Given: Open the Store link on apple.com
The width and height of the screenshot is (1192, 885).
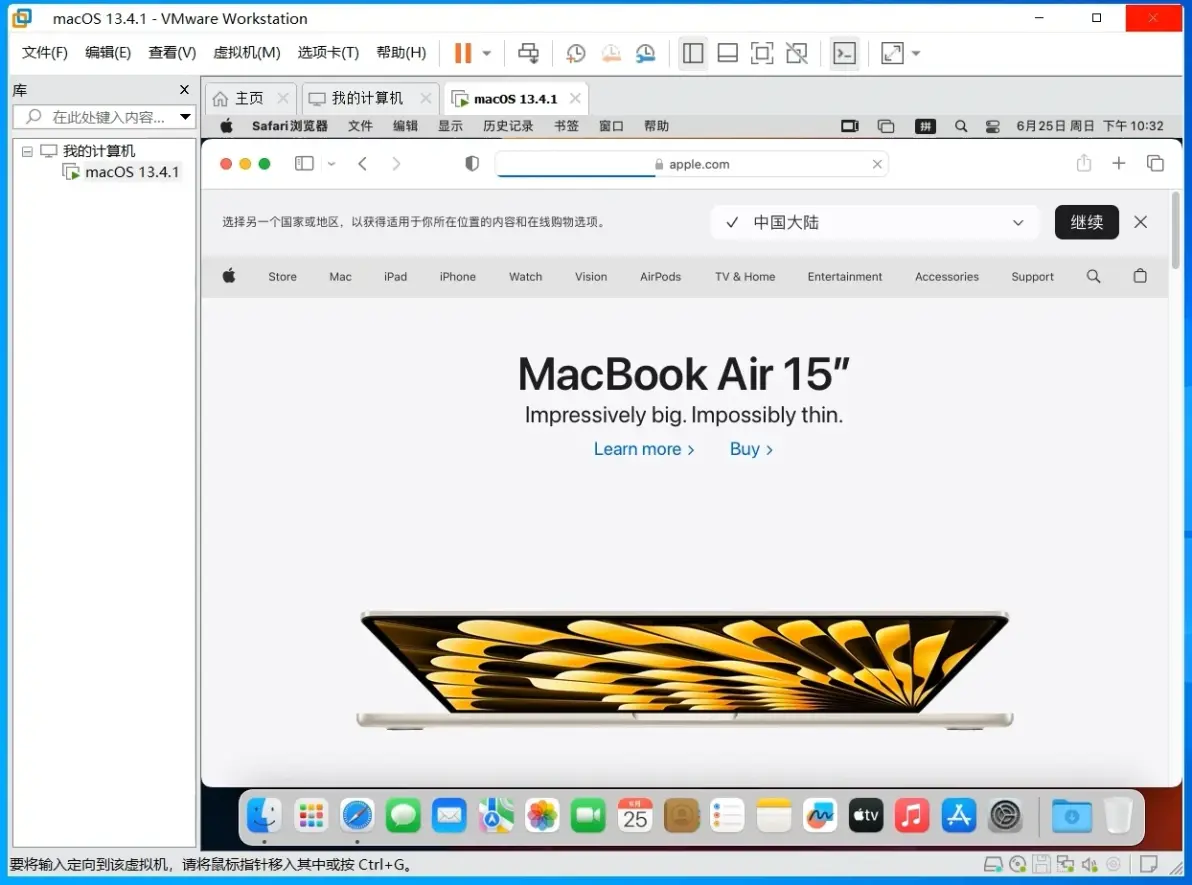Looking at the screenshot, I should 282,277.
